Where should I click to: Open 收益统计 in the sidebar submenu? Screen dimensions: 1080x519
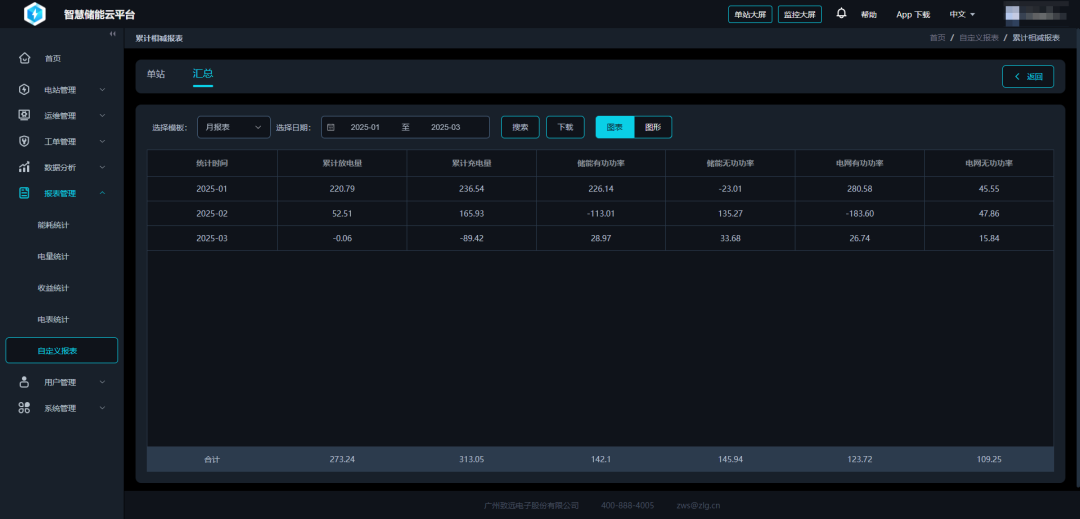tap(53, 288)
